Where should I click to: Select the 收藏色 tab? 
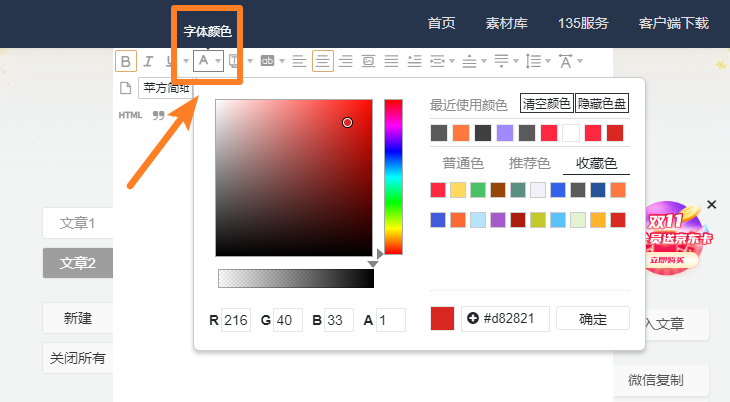point(596,163)
